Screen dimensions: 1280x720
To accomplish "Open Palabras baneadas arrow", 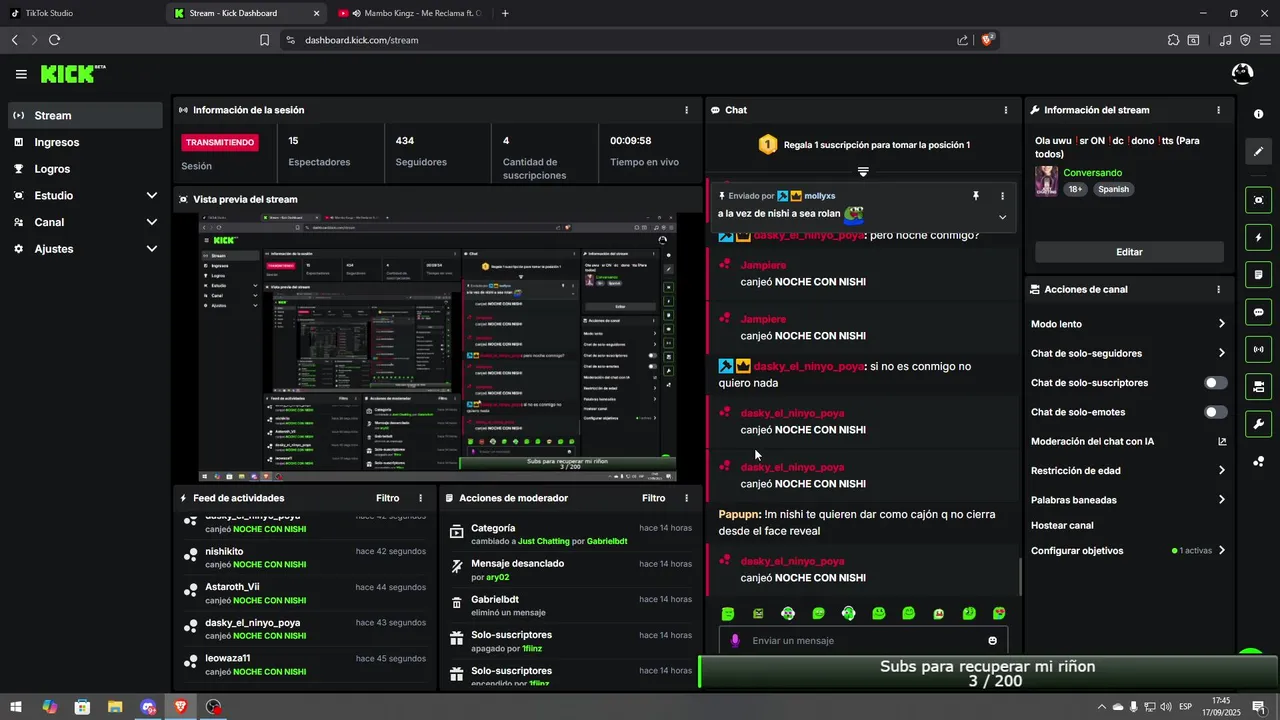I will [x=1221, y=500].
